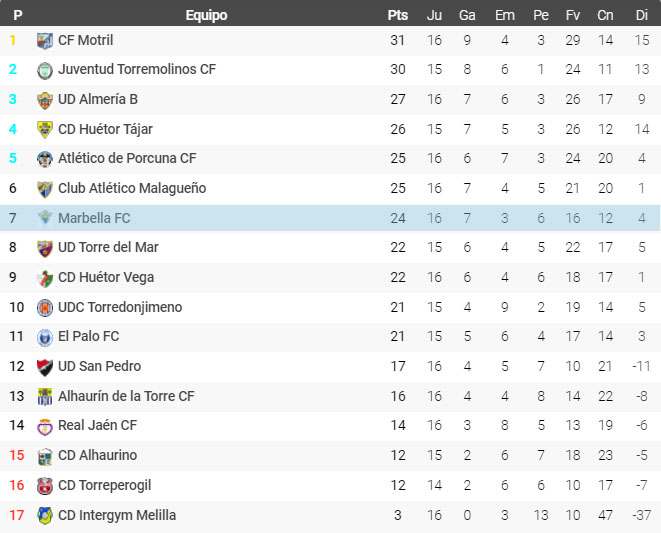Click the Di column header
The height and width of the screenshot is (533, 661).
click(x=642, y=15)
